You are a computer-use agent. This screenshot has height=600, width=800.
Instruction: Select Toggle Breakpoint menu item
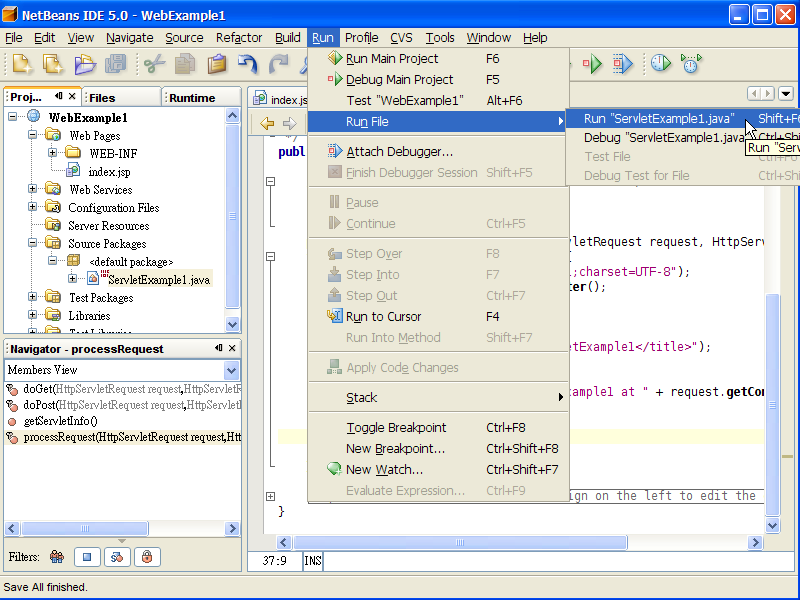439,428
